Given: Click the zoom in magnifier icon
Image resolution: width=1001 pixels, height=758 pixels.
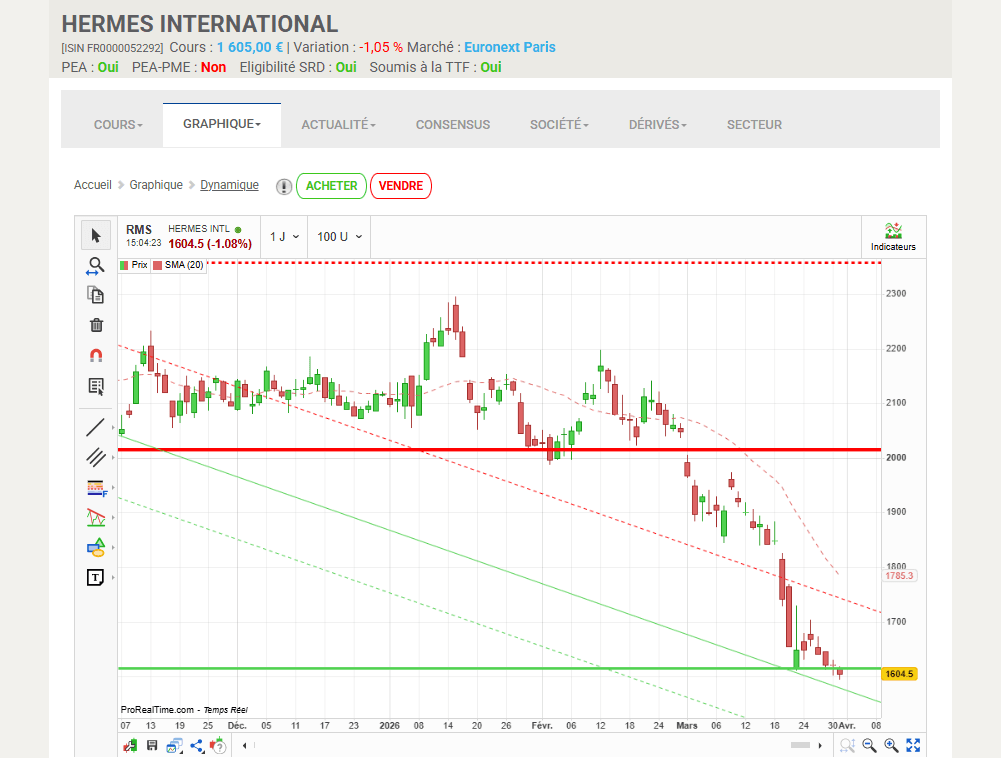Looking at the screenshot, I should coord(891,745).
